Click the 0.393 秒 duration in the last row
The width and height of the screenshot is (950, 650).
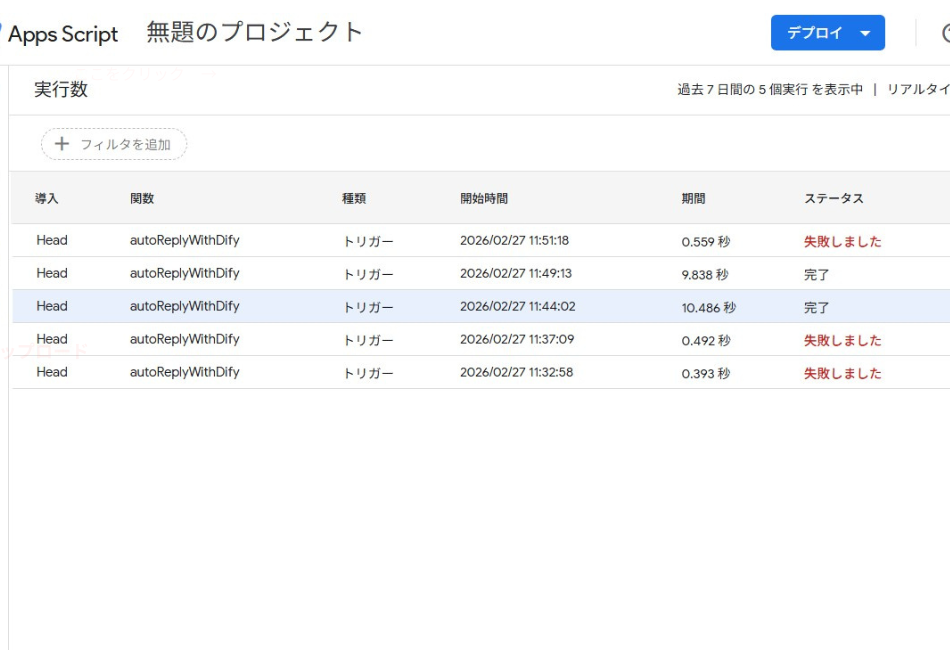pyautogui.click(x=705, y=374)
